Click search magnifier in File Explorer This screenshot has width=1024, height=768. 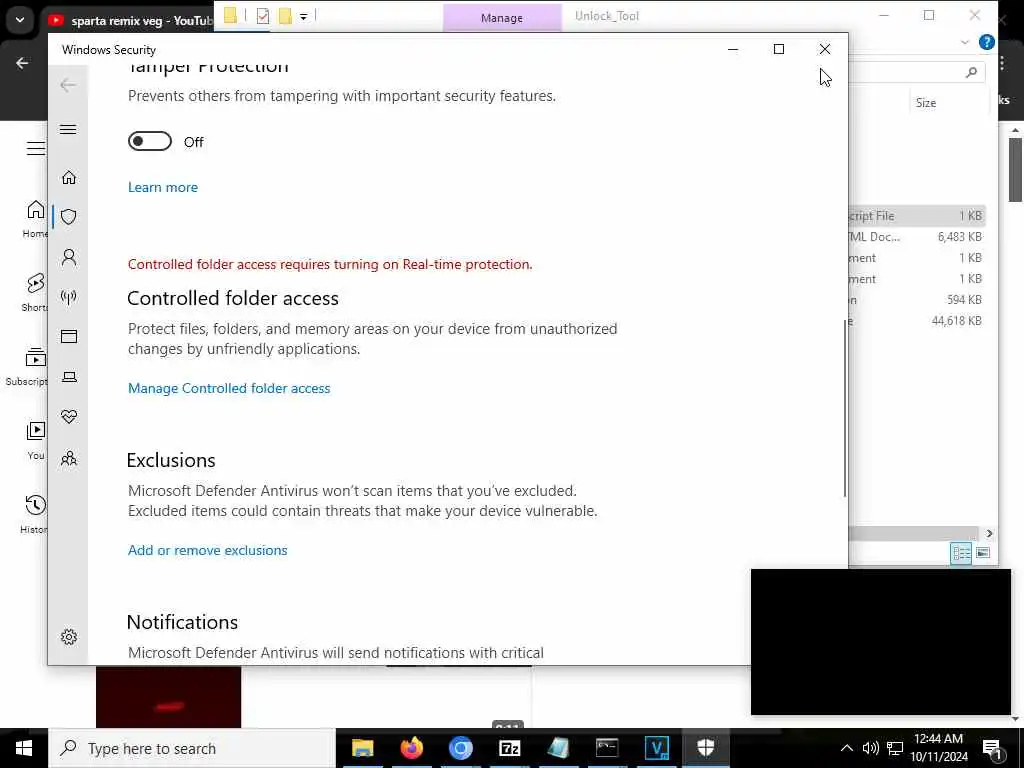971,72
